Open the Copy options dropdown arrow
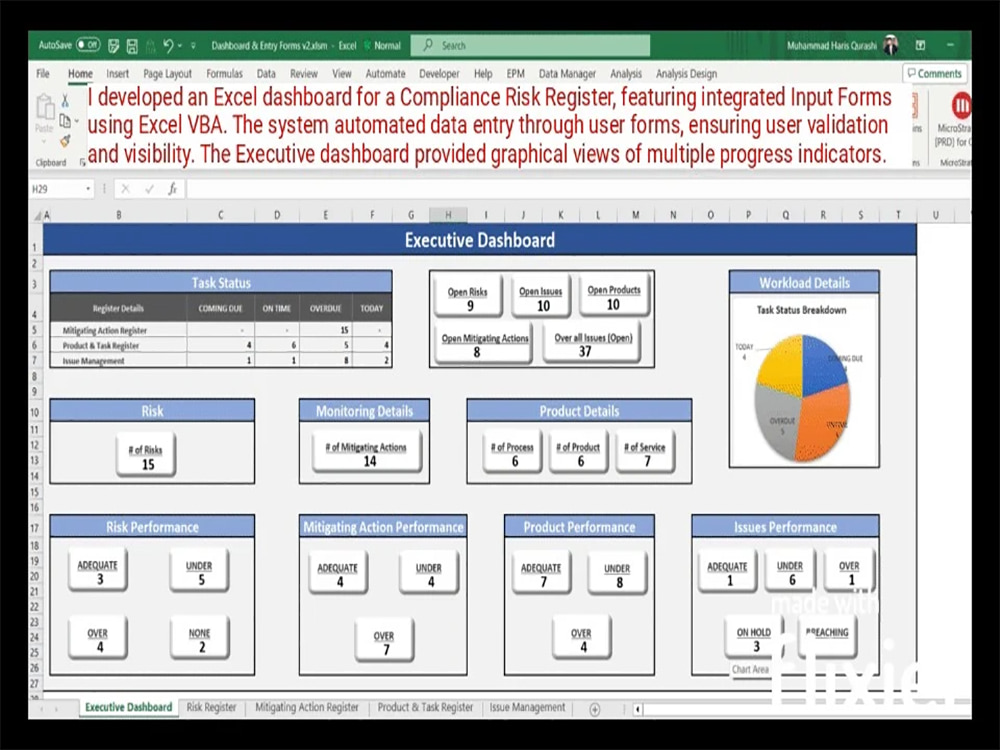The width and height of the screenshot is (1000, 750). (77, 121)
